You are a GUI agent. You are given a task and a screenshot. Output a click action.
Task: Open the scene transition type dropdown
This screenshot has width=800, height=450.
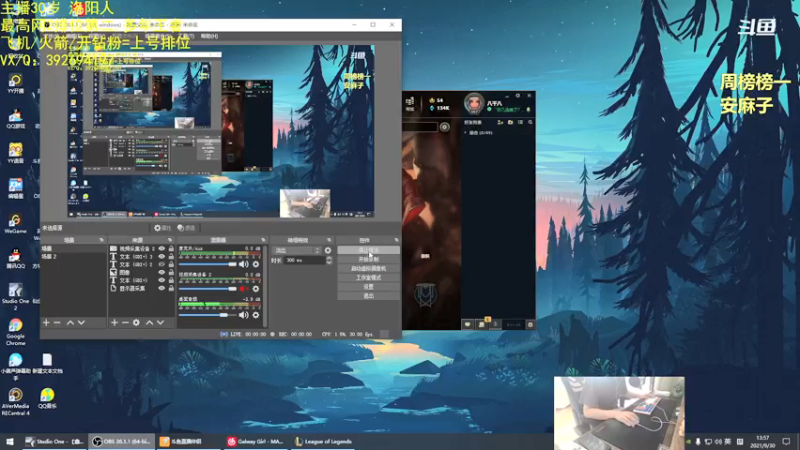click(x=297, y=251)
